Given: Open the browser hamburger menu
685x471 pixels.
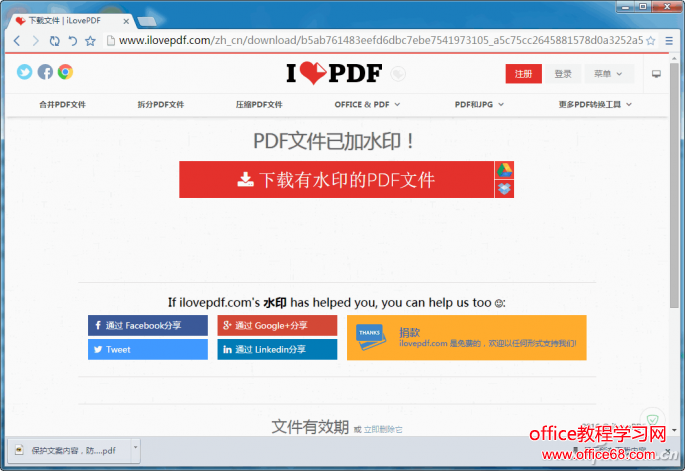Looking at the screenshot, I should (669, 41).
